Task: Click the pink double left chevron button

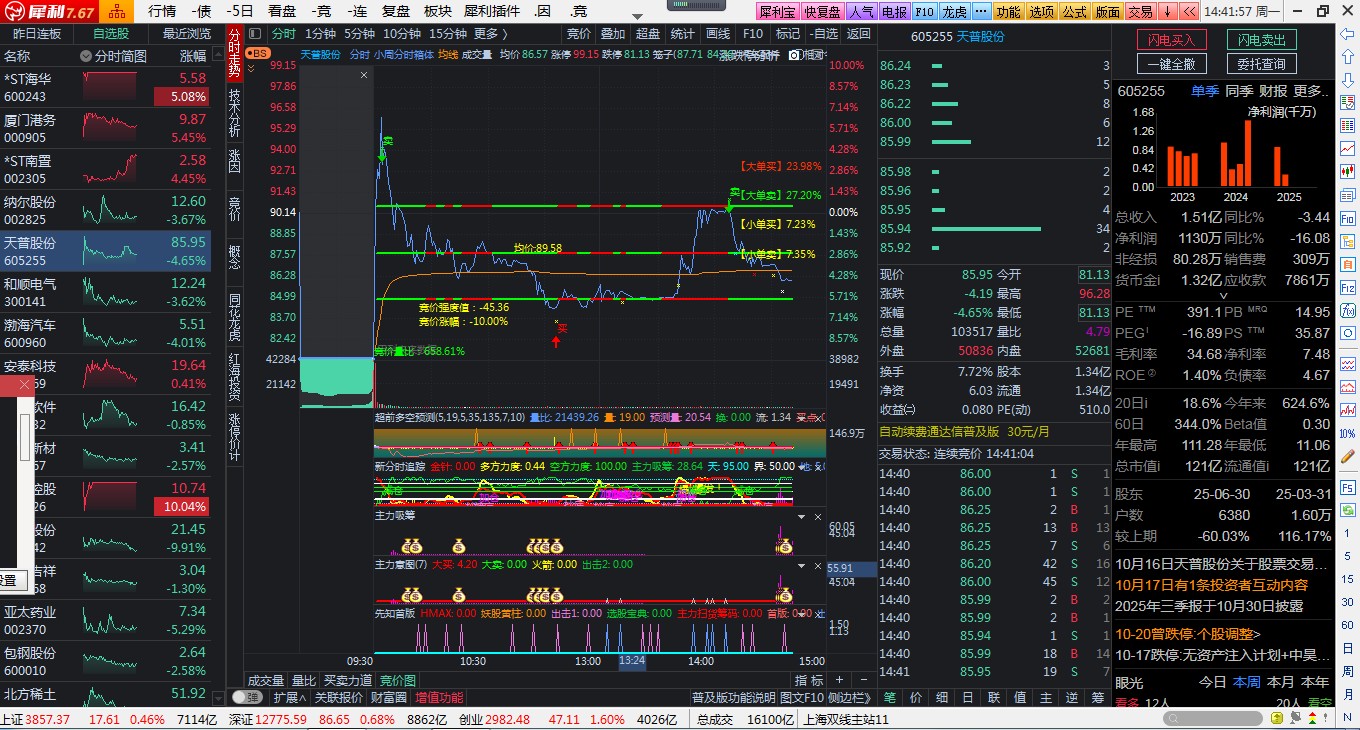Action: pos(1190,12)
